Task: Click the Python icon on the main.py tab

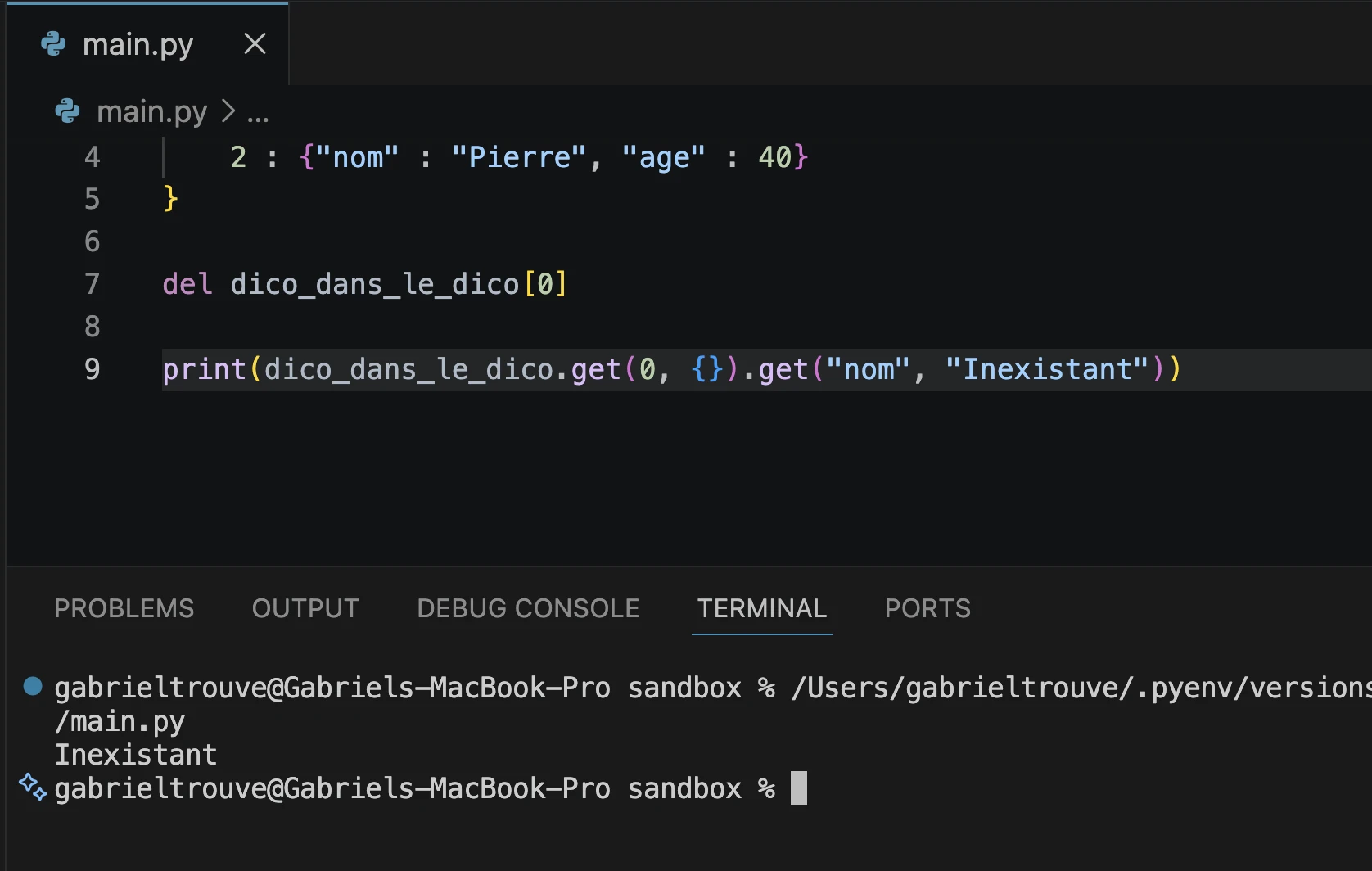Action: [53, 44]
